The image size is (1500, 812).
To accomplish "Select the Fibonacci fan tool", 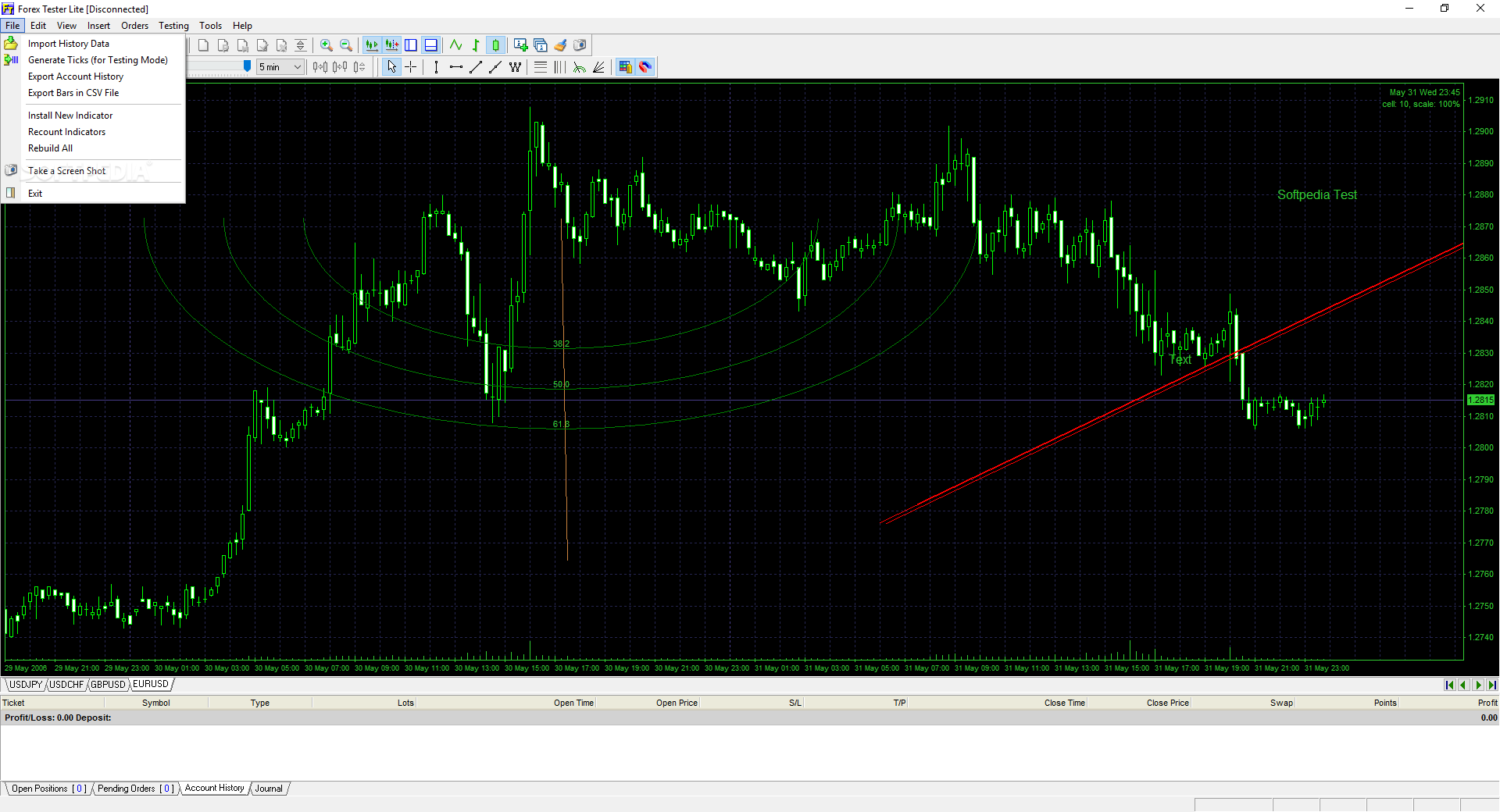I will click(x=598, y=67).
